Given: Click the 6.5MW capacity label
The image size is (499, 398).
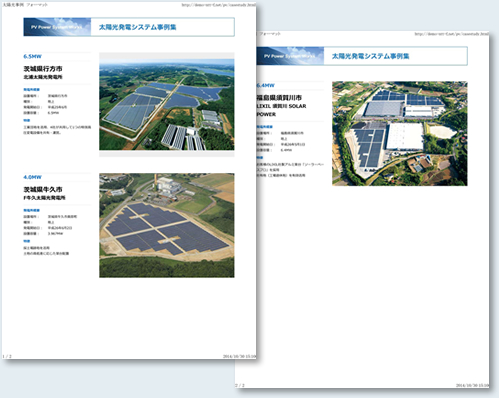Looking at the screenshot, I should (32, 56).
